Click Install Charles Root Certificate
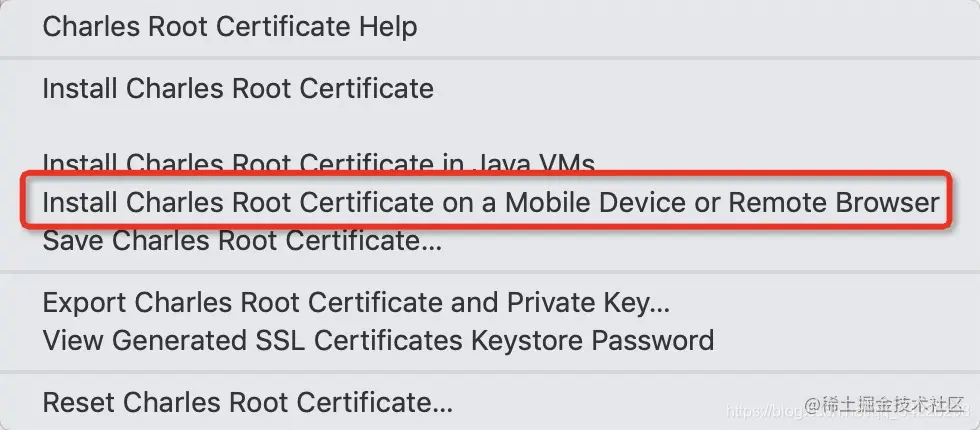 (238, 88)
